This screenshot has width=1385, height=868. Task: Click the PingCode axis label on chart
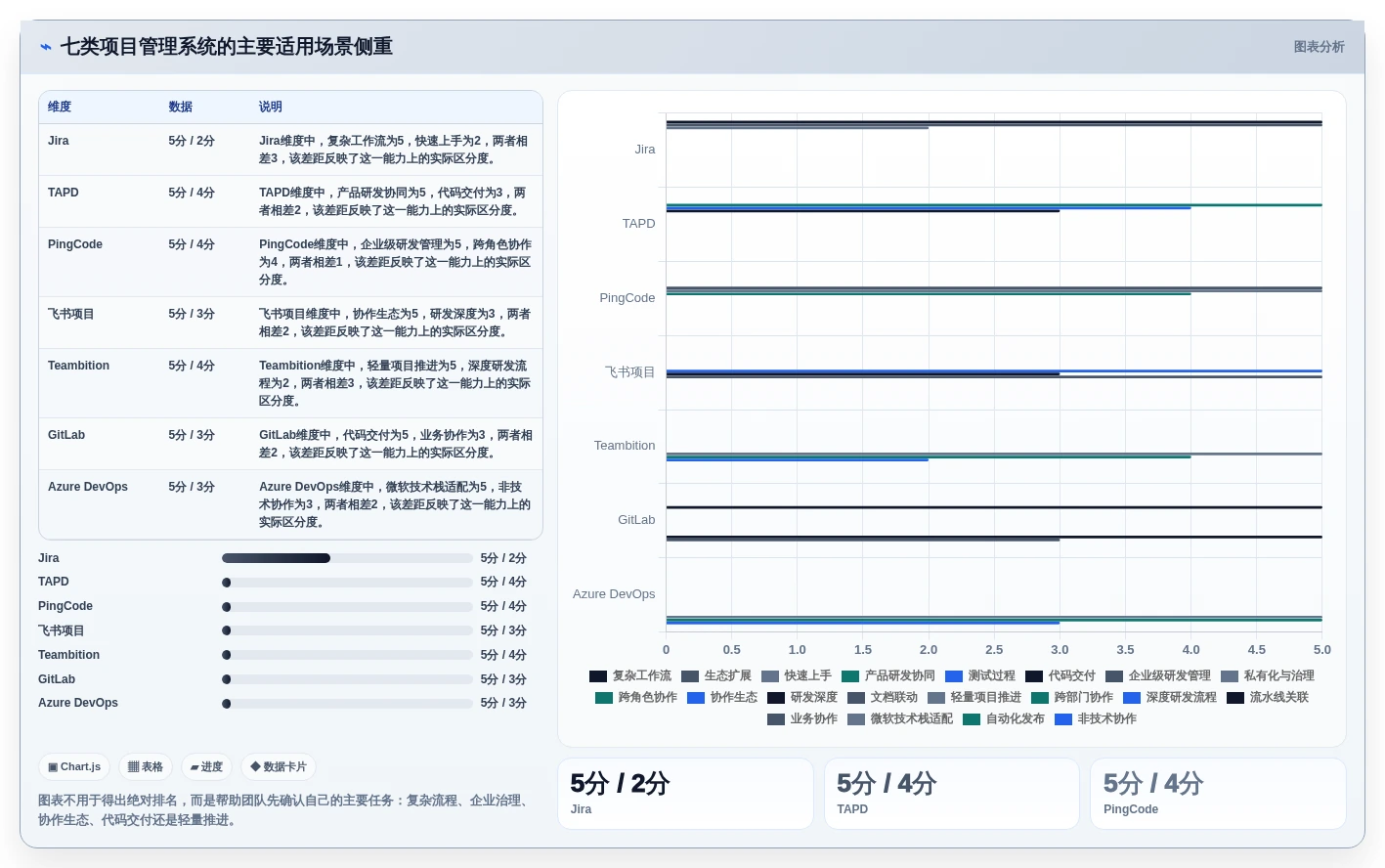[628, 298]
